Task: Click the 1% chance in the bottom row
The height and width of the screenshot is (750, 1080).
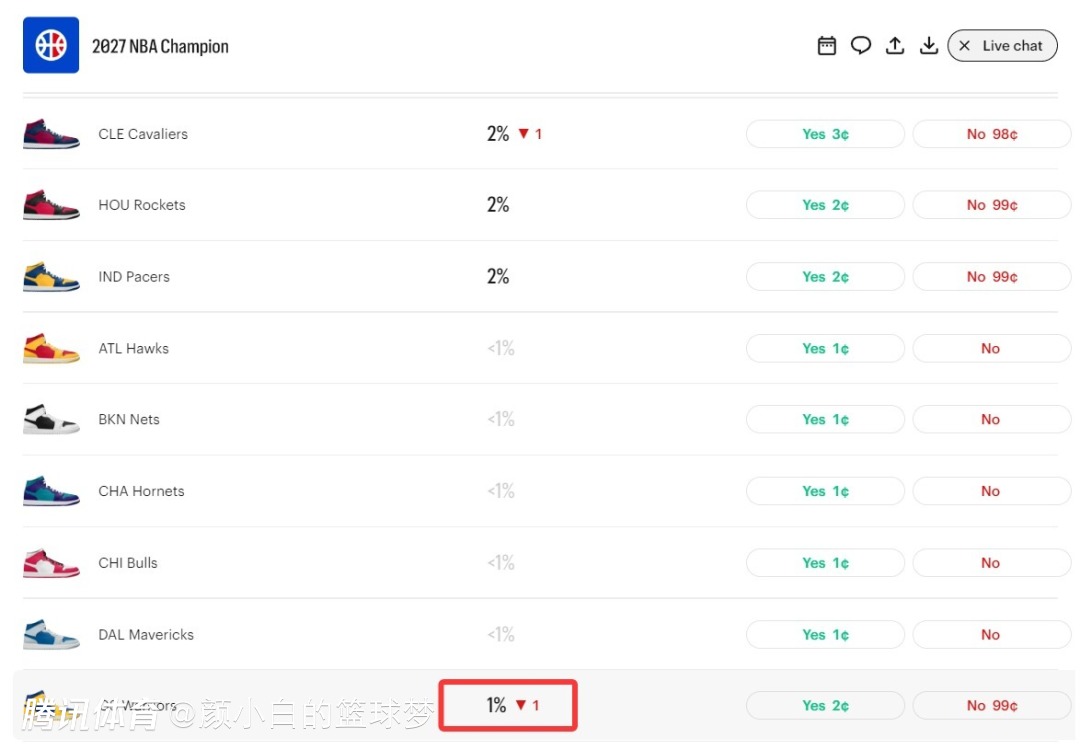Action: [497, 705]
